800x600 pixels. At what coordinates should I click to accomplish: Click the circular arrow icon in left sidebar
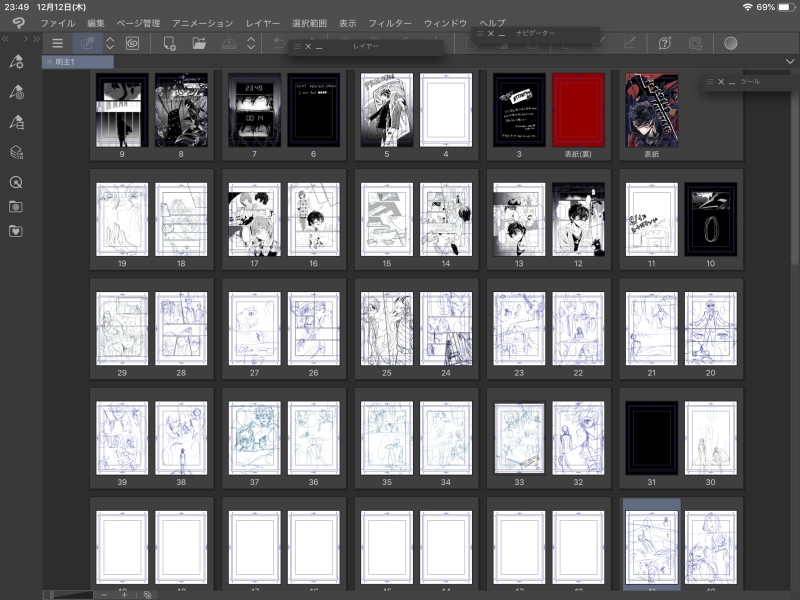click(16, 182)
